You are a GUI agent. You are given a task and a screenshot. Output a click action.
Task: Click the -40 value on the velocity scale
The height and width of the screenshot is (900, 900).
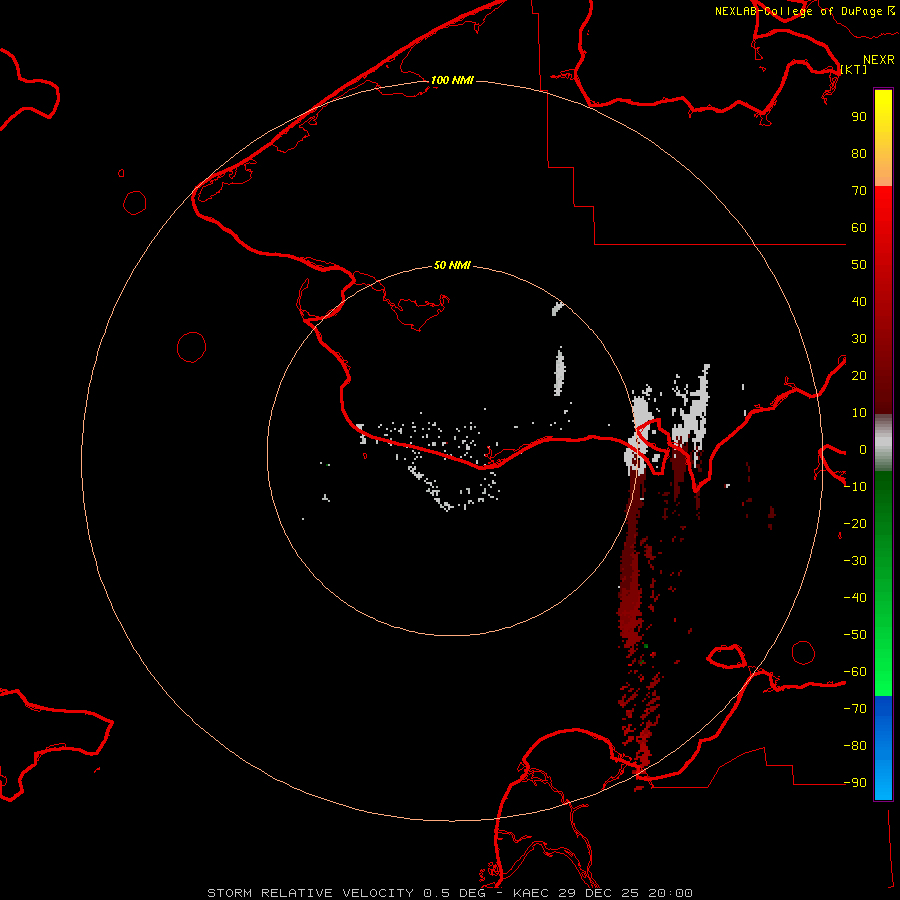coord(855,598)
